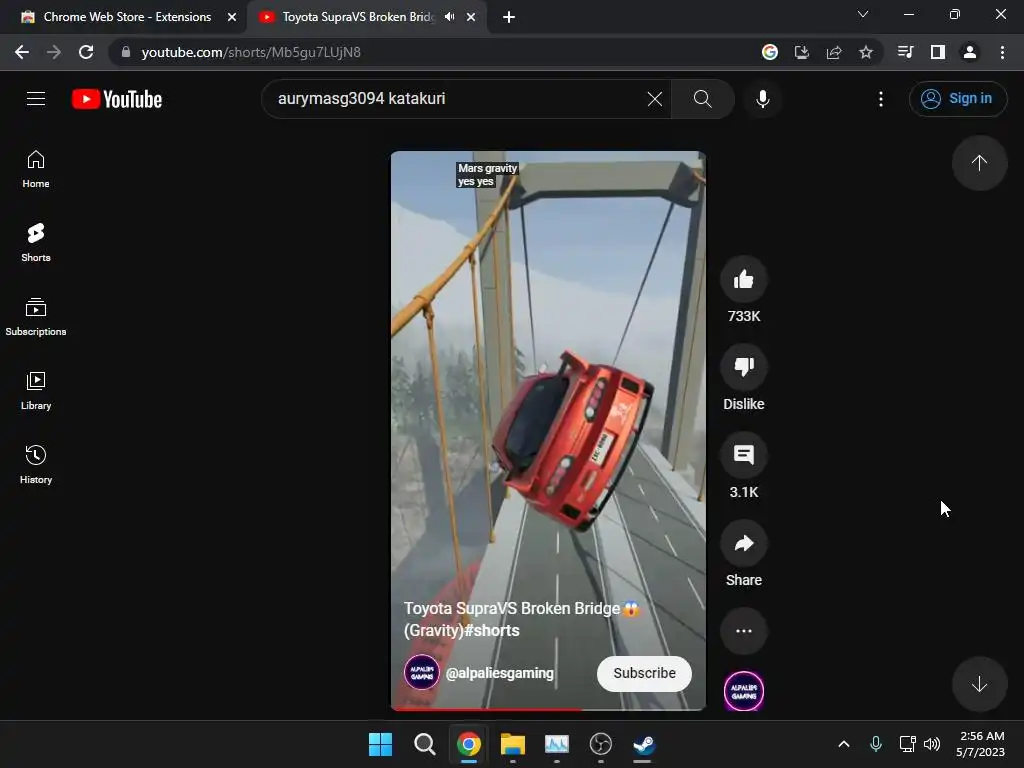1024x768 pixels.
Task: Open YouTube settings three-dot menu
Action: point(880,99)
